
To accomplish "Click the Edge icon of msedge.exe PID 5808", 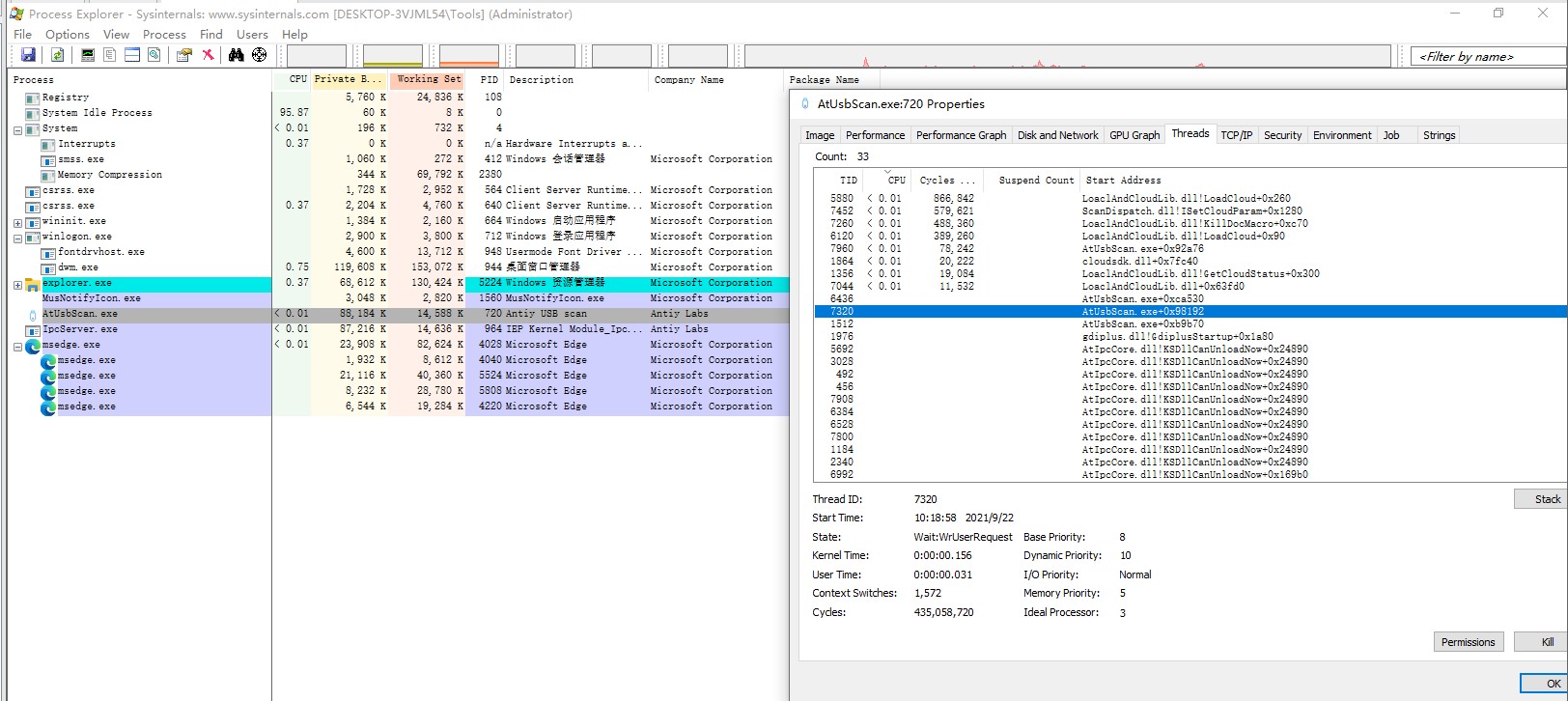I will 48,392.
